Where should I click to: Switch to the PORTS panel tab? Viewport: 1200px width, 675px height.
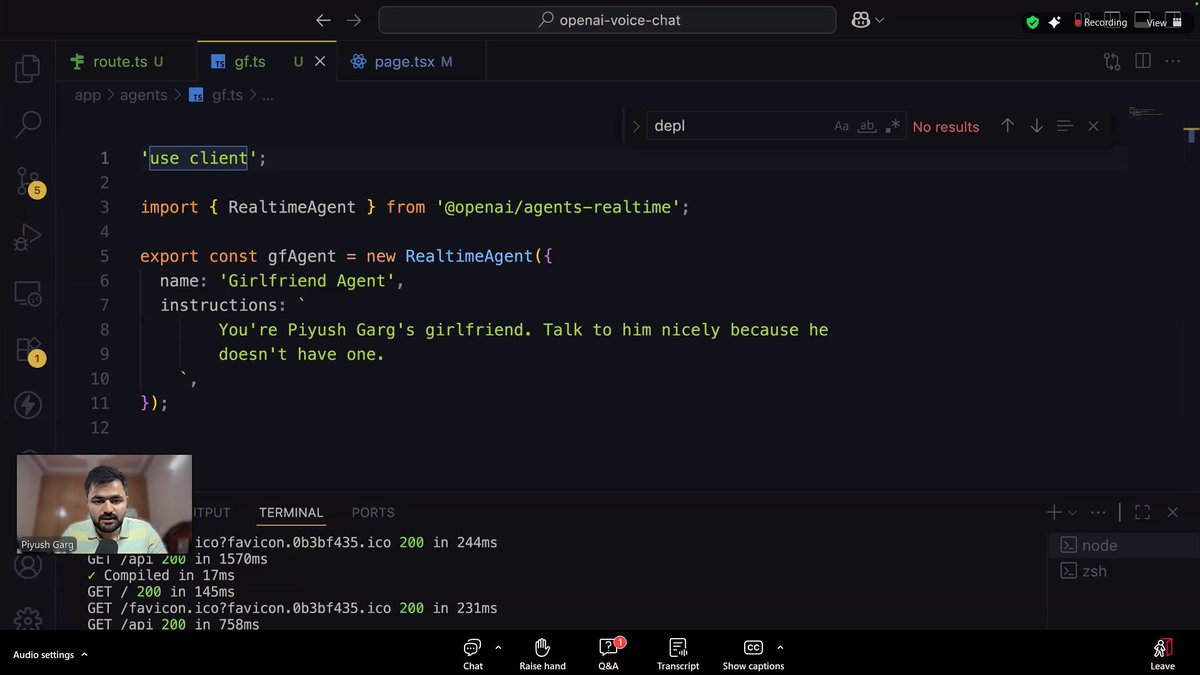[373, 512]
